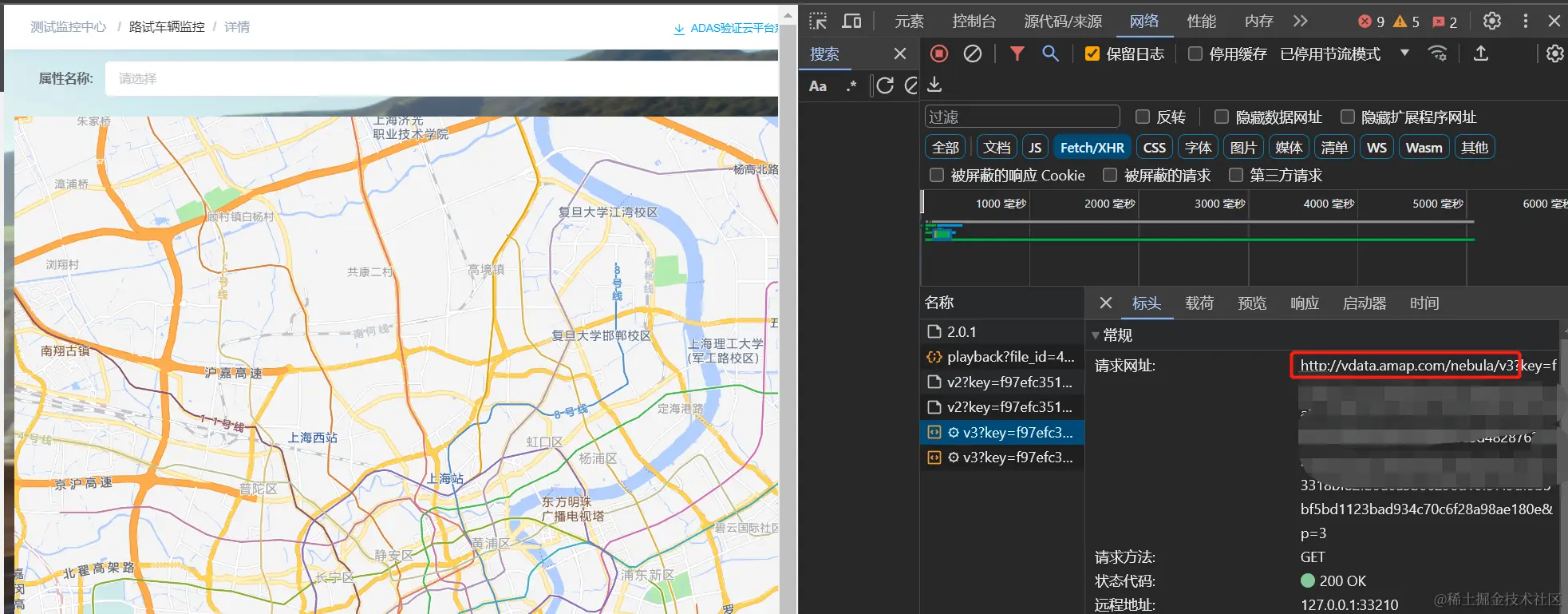Open the throttling mode dropdown
The height and width of the screenshot is (614, 1568).
point(1345,53)
